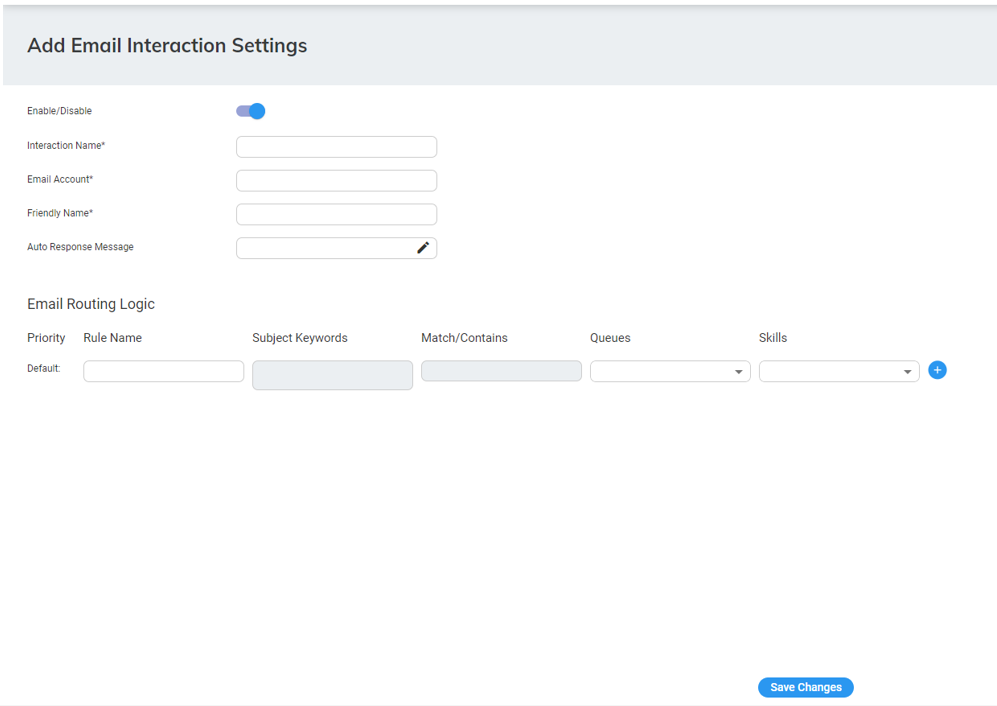
Task: Click the Skills column header
Action: 773,338
